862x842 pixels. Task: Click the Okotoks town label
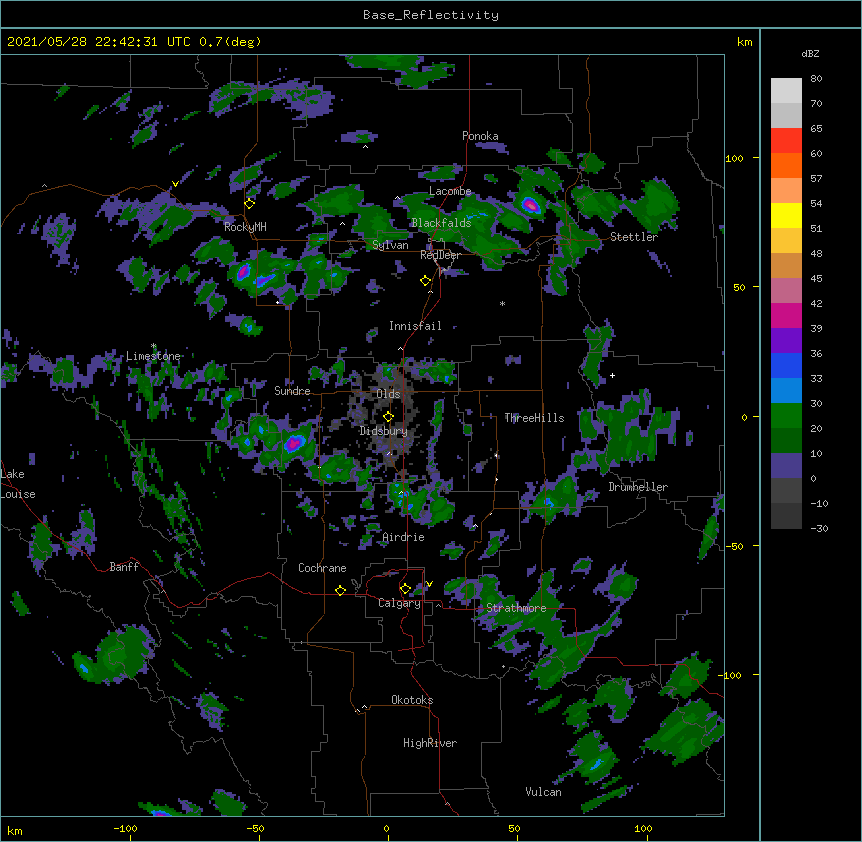click(x=412, y=700)
